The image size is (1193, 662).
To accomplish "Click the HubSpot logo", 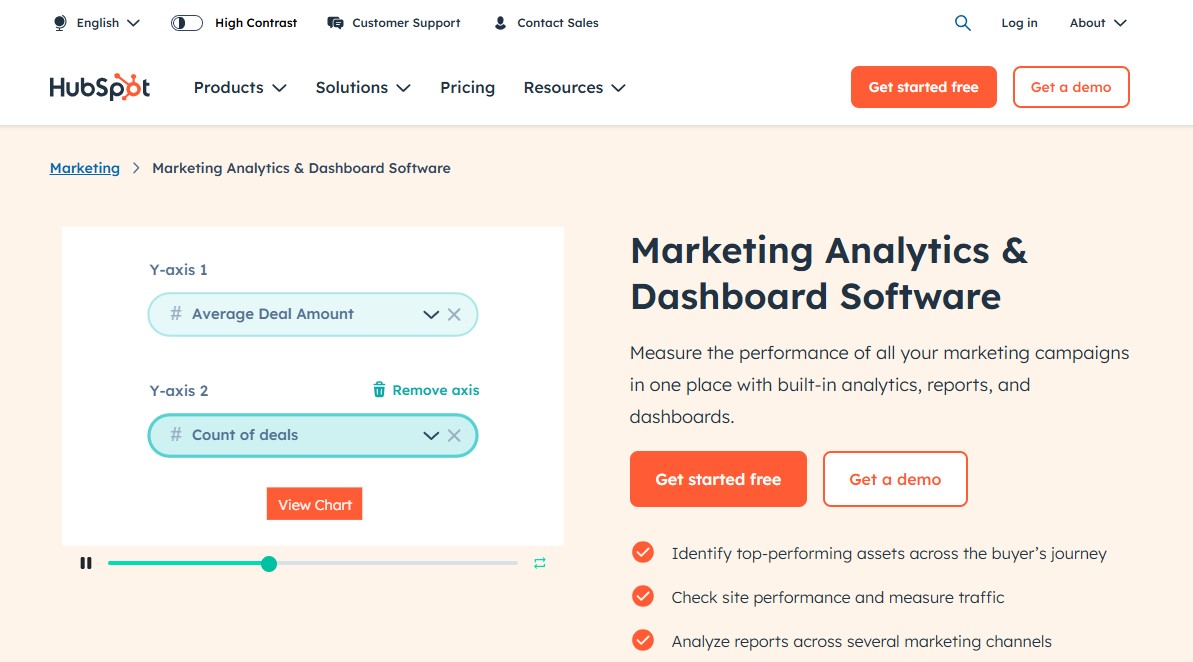I will pos(100,87).
